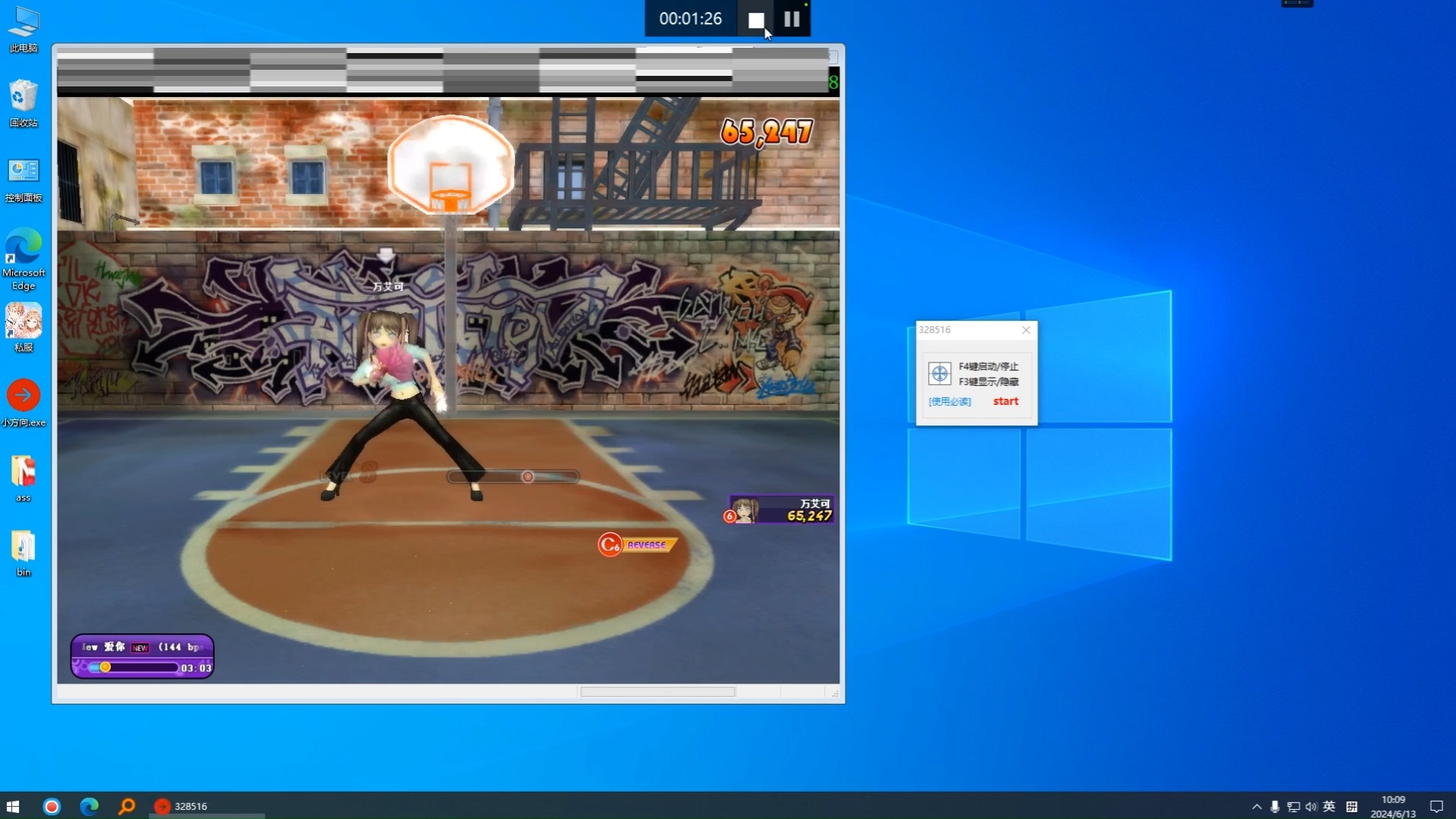Toggle the 拼 IME mode indicator
1456x819 pixels.
click(1351, 806)
